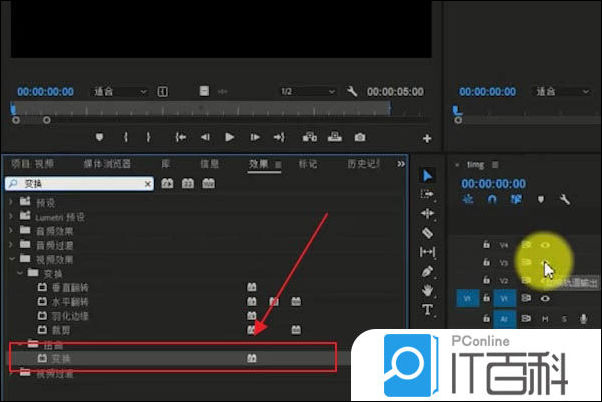602x402 pixels.
Task: Play the source monitor clip
Action: pos(230,137)
